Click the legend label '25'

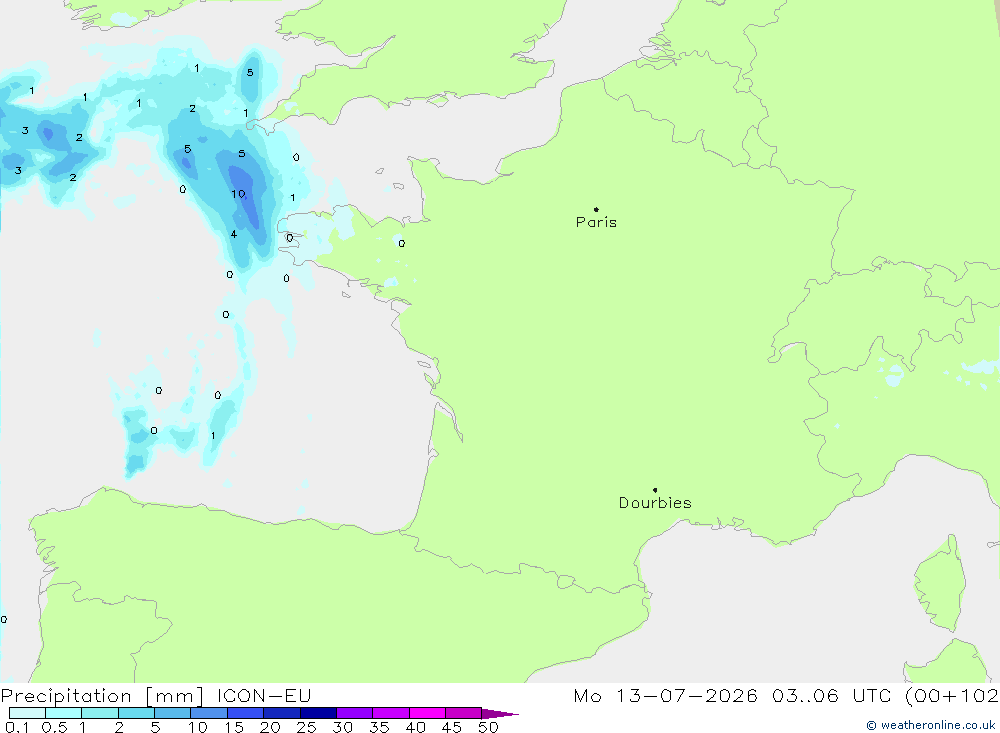click(x=306, y=727)
